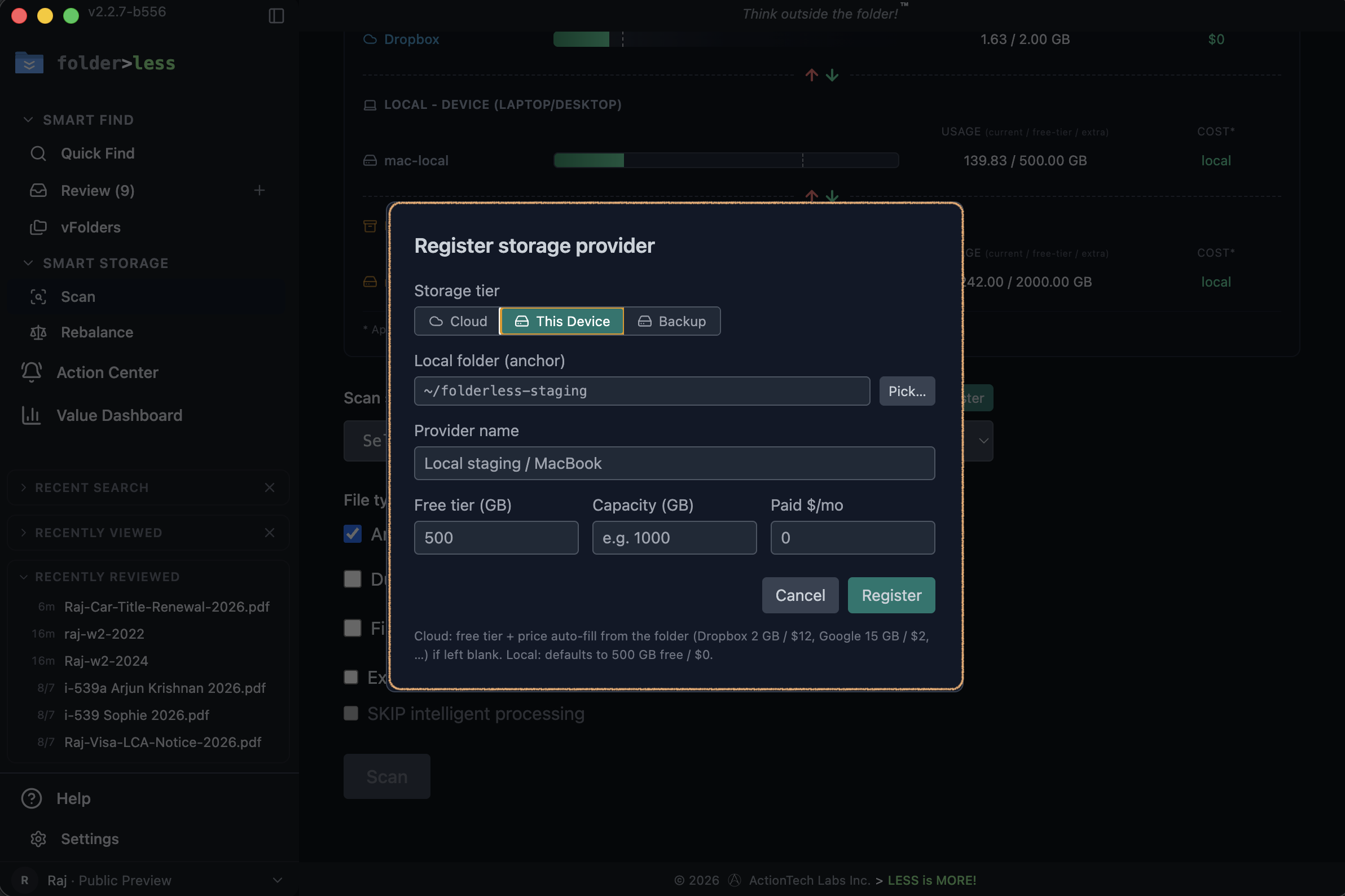The image size is (1345, 896).
Task: Toggle SKIP intelligent processing checkbox
Action: coord(351,713)
